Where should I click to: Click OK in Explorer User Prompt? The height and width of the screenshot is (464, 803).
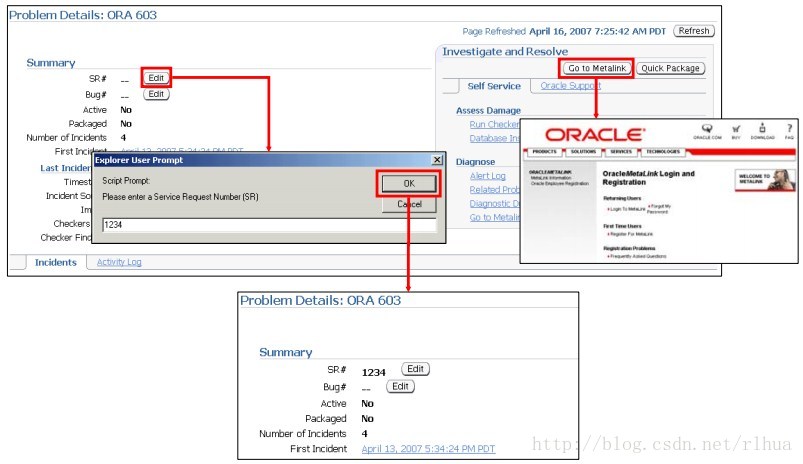(x=409, y=183)
